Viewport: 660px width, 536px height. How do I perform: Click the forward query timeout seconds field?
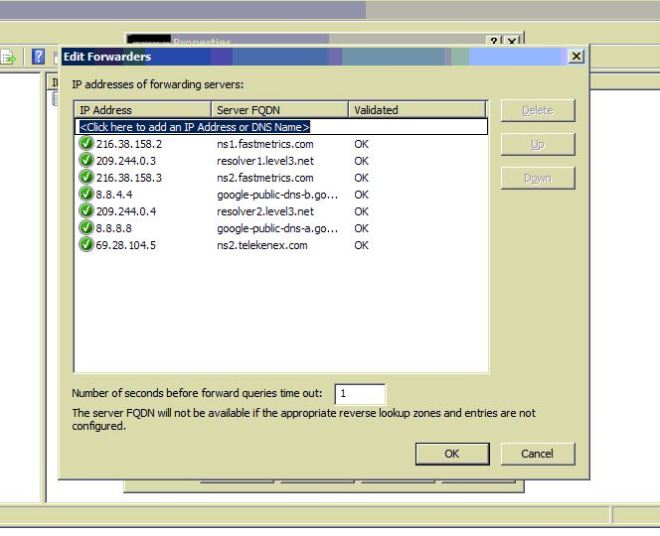pyautogui.click(x=360, y=394)
